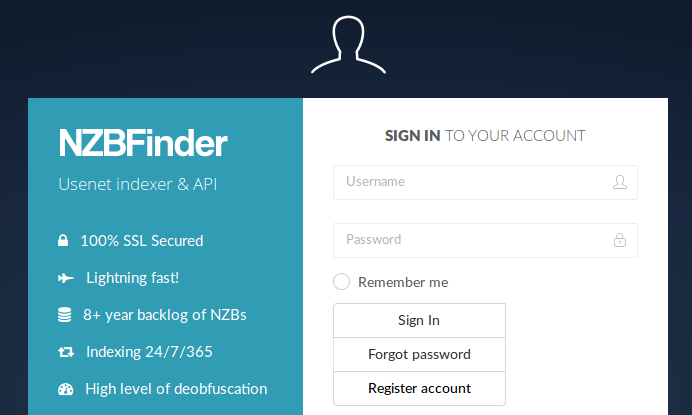The image size is (692, 415).
Task: Toggle the Remember me option
Action: [x=342, y=282]
